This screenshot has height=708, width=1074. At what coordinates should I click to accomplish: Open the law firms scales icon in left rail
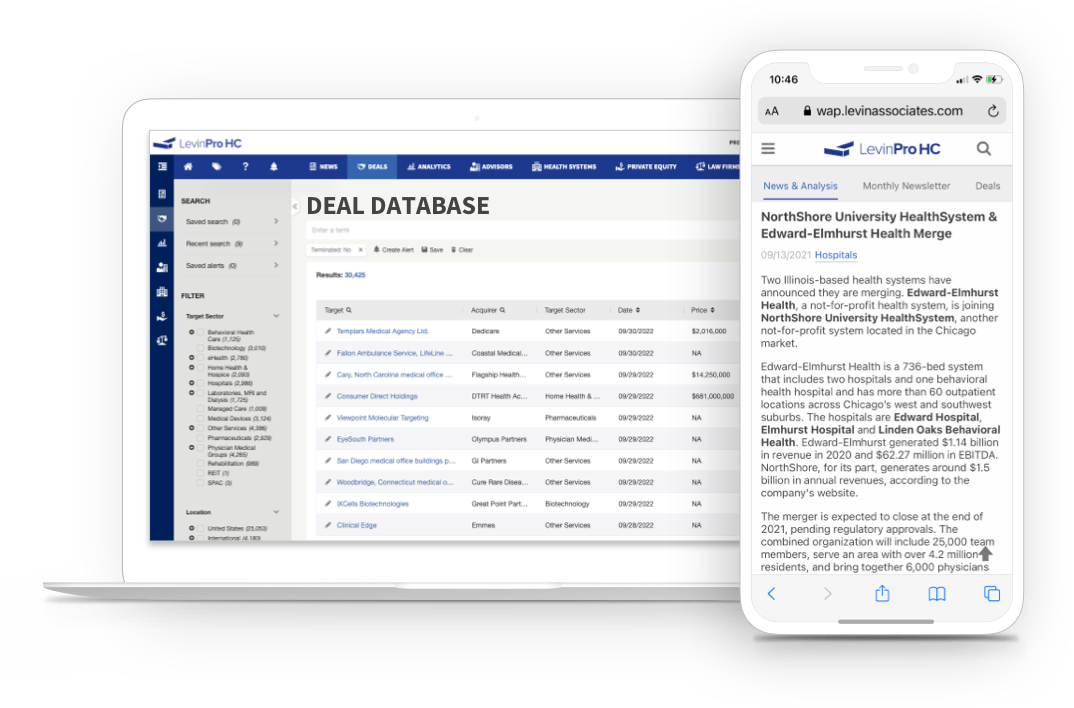point(162,340)
